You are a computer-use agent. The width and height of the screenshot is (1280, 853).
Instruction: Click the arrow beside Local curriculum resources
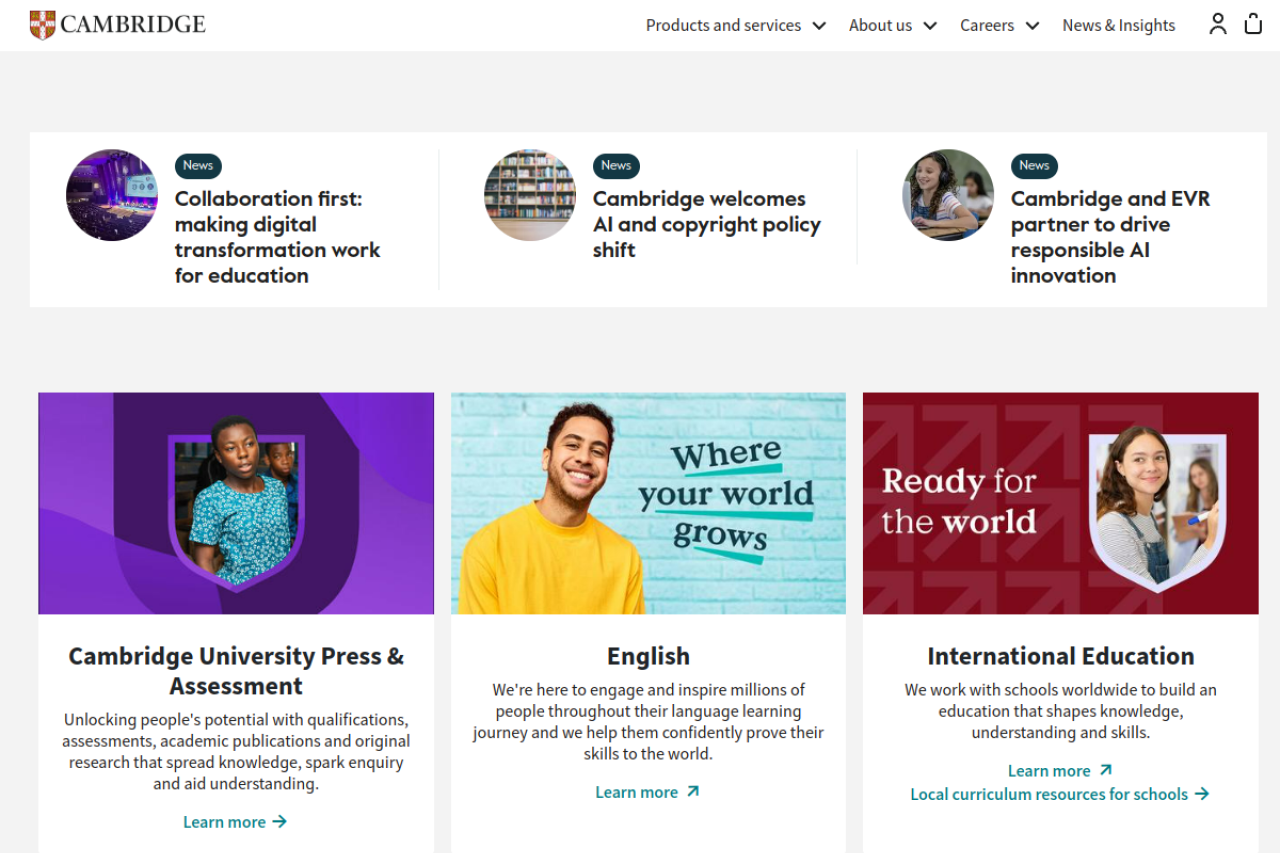1202,794
